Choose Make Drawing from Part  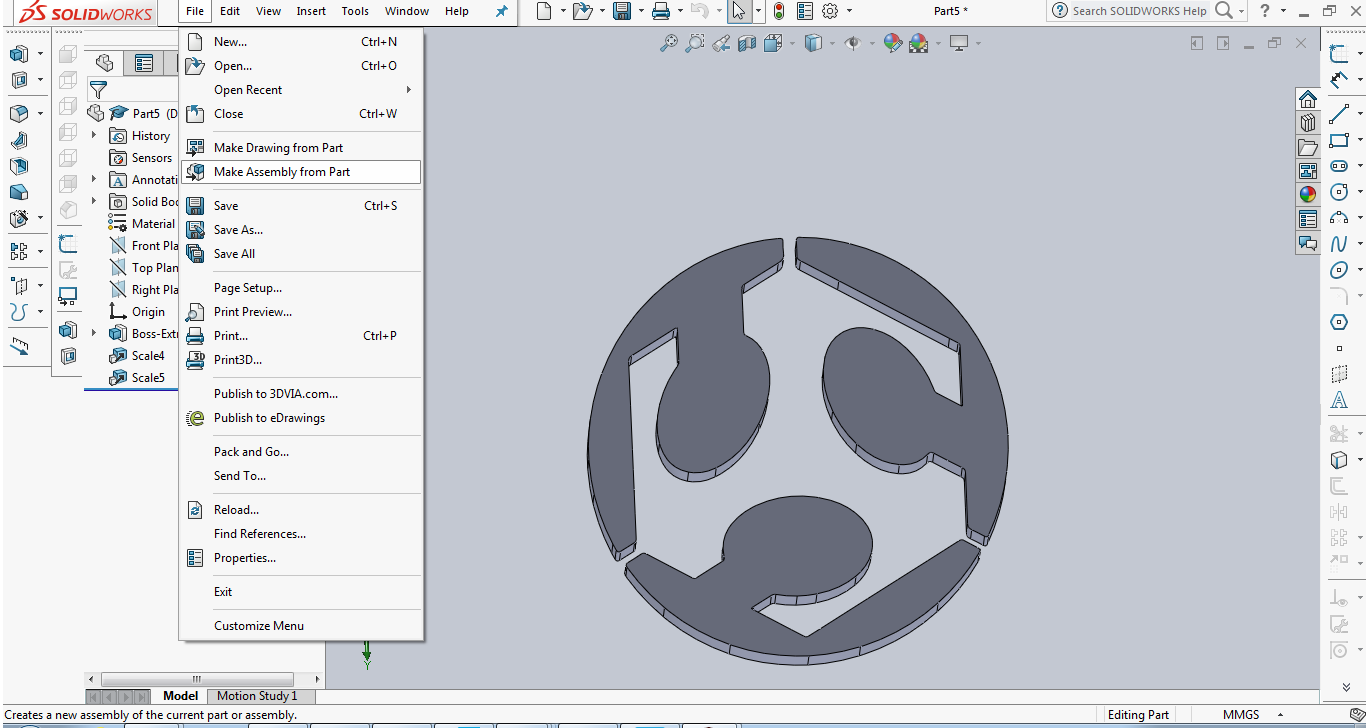point(301,148)
